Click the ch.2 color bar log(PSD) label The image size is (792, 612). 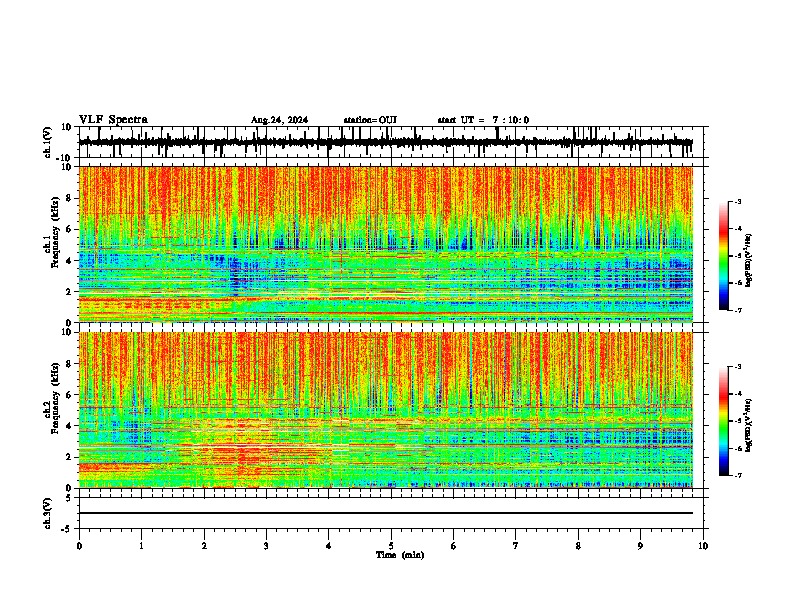tap(748, 425)
